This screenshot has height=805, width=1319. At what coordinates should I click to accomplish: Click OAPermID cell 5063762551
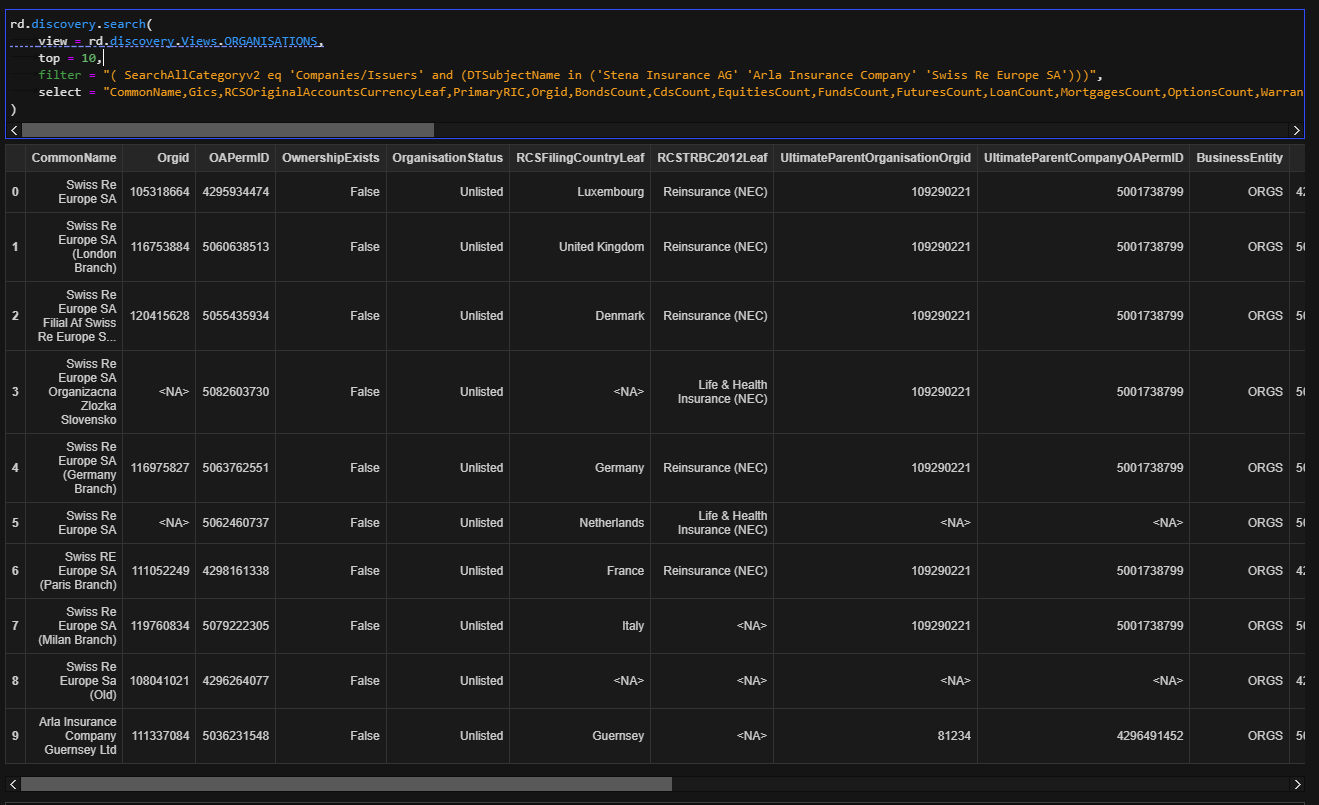click(x=236, y=468)
